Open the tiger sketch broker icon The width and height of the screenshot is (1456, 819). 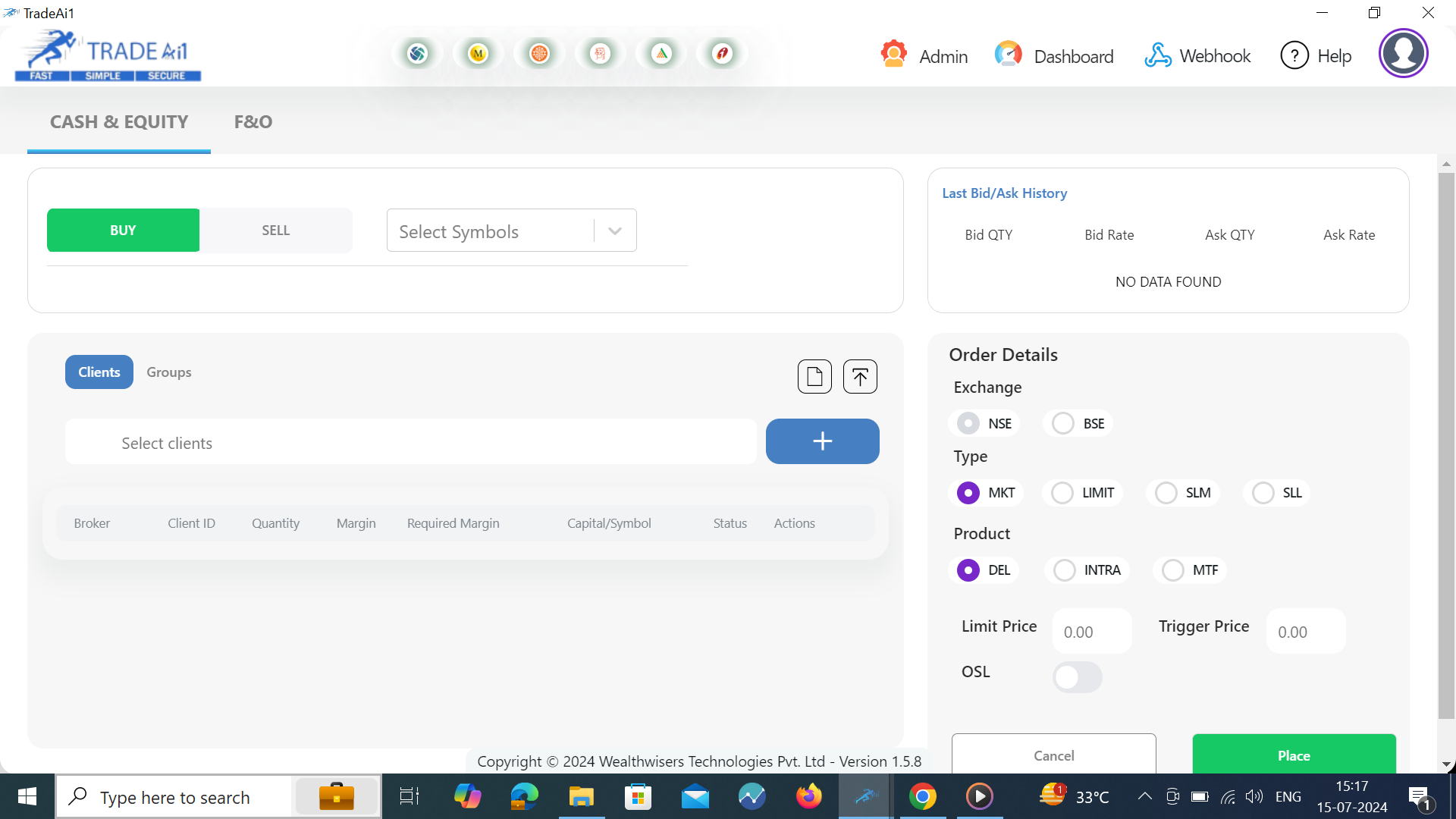(601, 54)
